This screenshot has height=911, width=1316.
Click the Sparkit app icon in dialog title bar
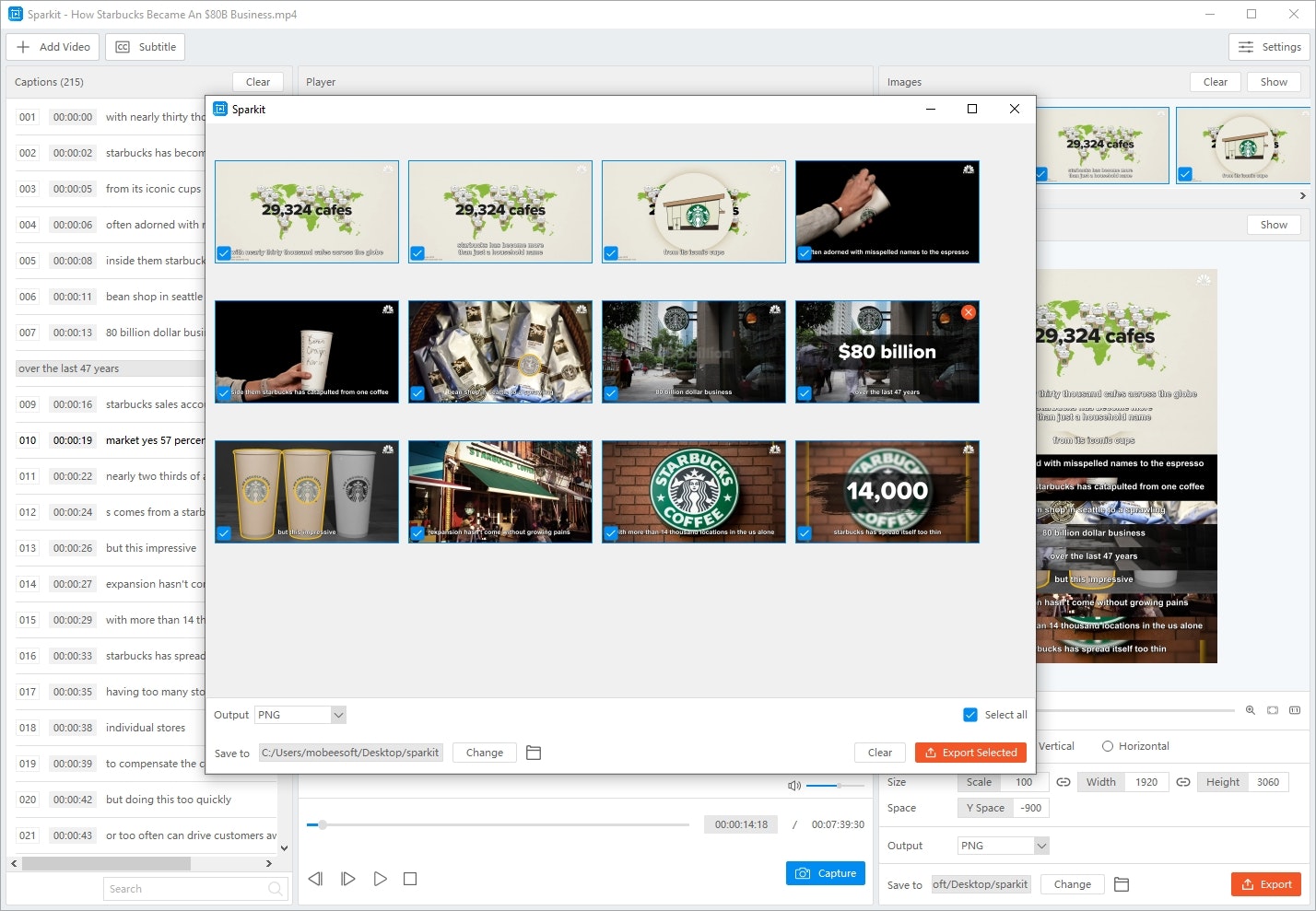point(220,109)
